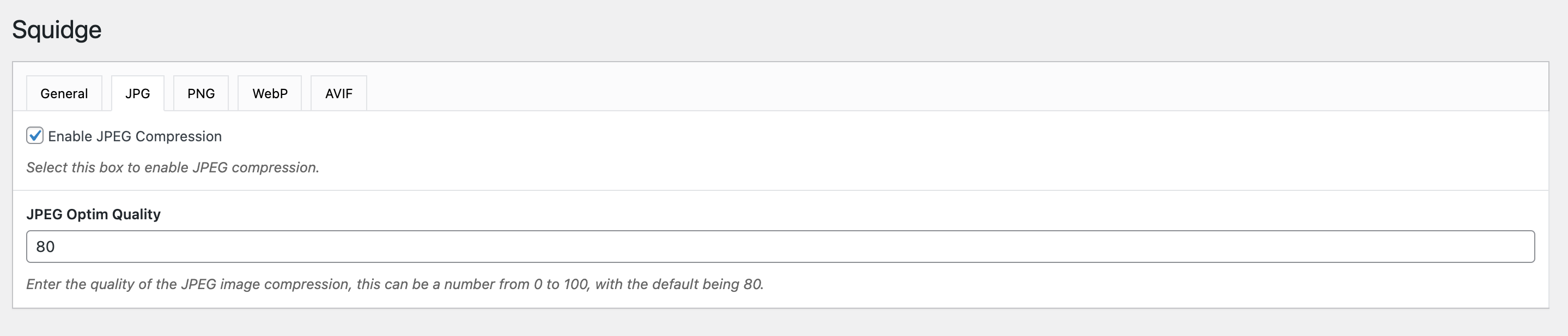Show the AVIF tab
1568x336 pixels.
[x=338, y=93]
